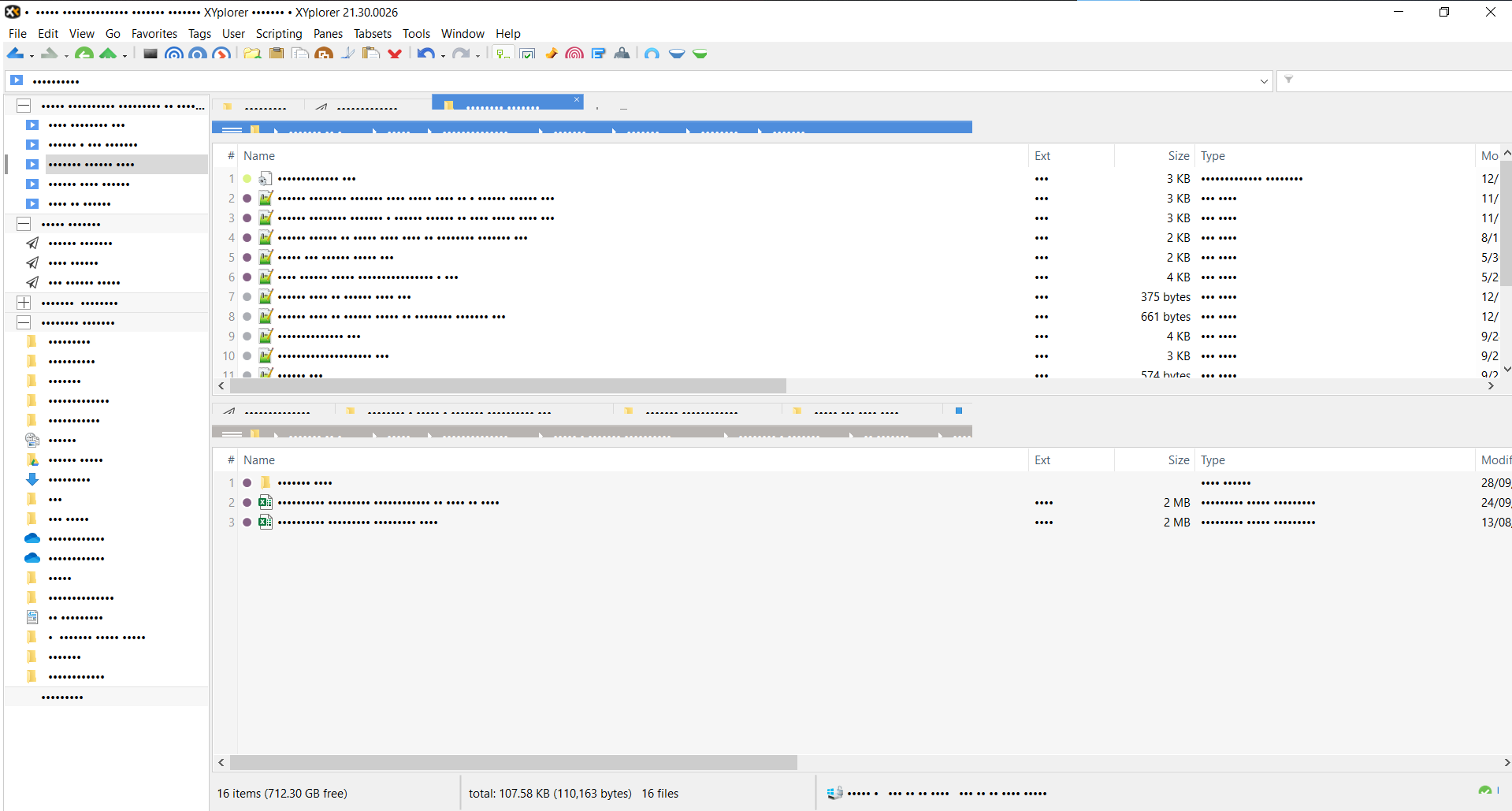Collapse the topmost tree node minus box
Screen dimensions: 1512x811
click(24, 105)
